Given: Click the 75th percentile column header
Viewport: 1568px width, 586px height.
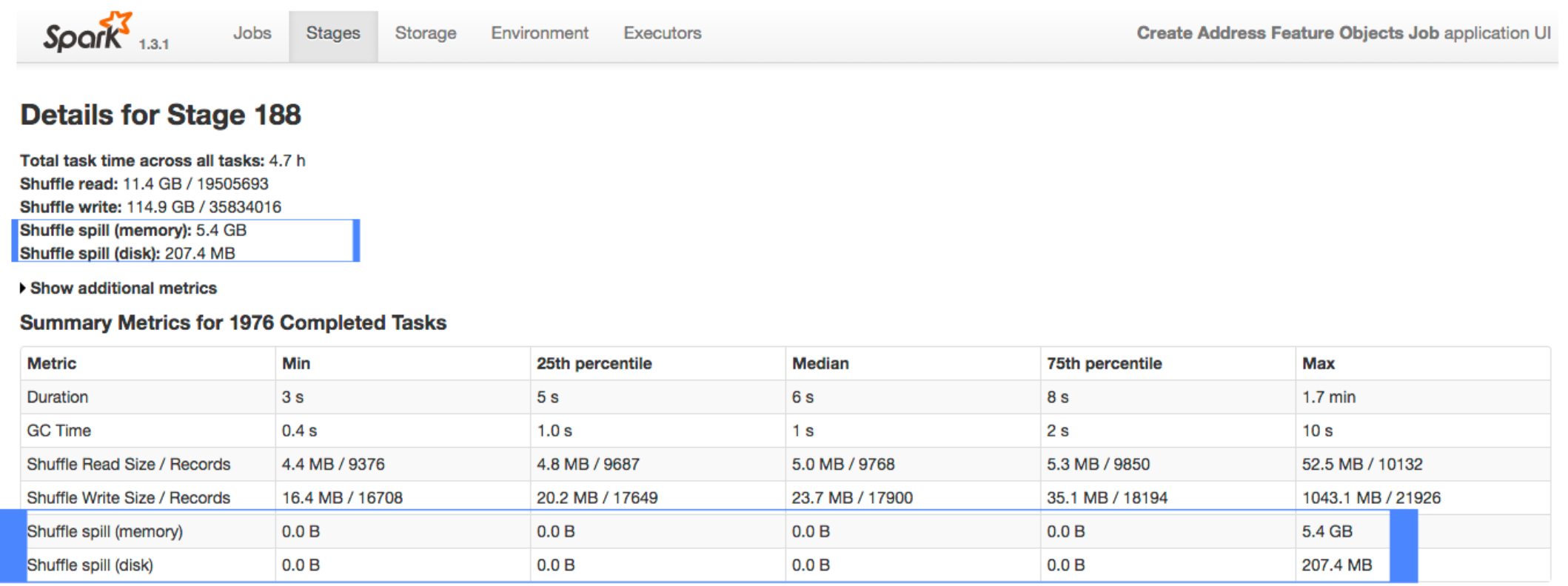Looking at the screenshot, I should click(1104, 363).
